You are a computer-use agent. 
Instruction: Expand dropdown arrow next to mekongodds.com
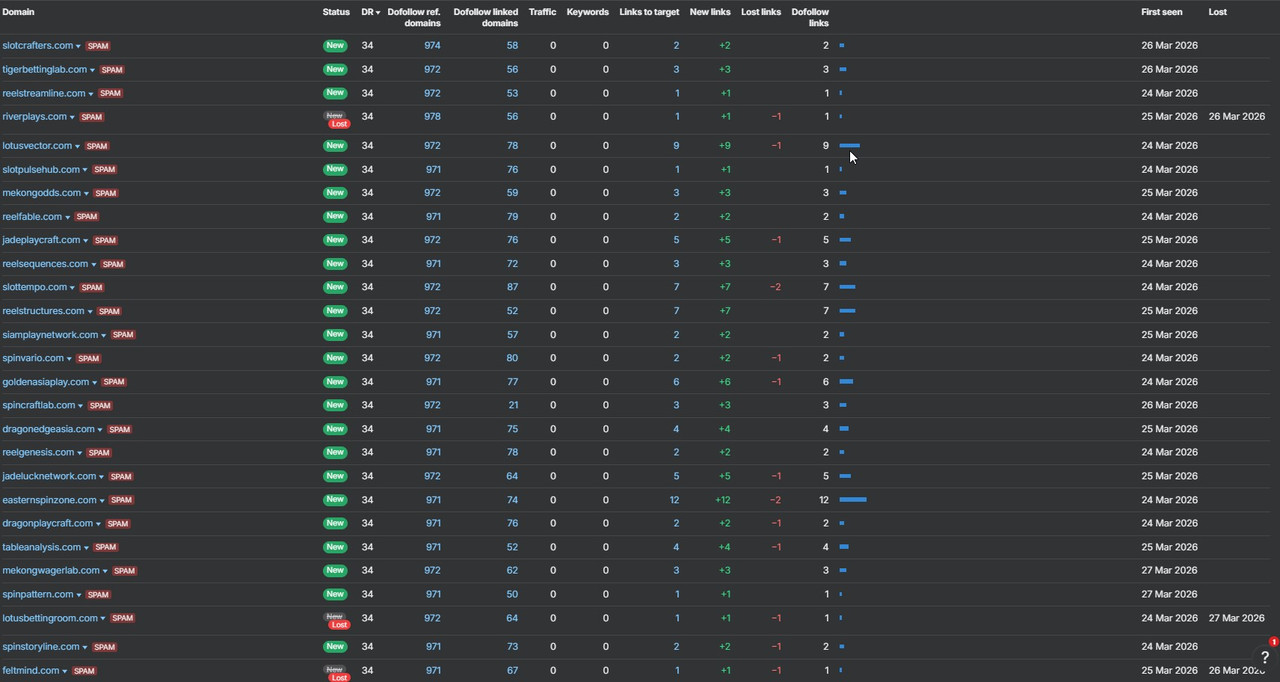point(87,193)
